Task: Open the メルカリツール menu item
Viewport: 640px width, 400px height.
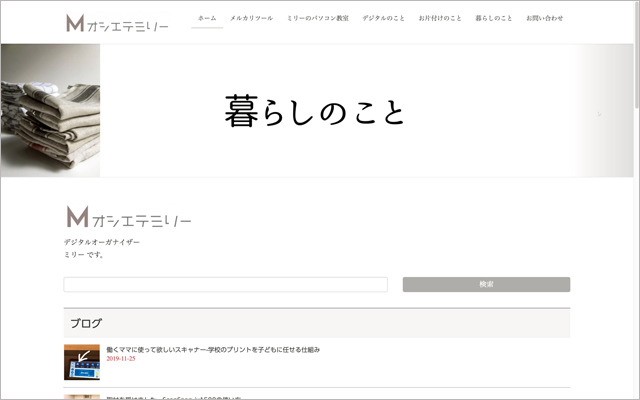Action: pyautogui.click(x=251, y=18)
